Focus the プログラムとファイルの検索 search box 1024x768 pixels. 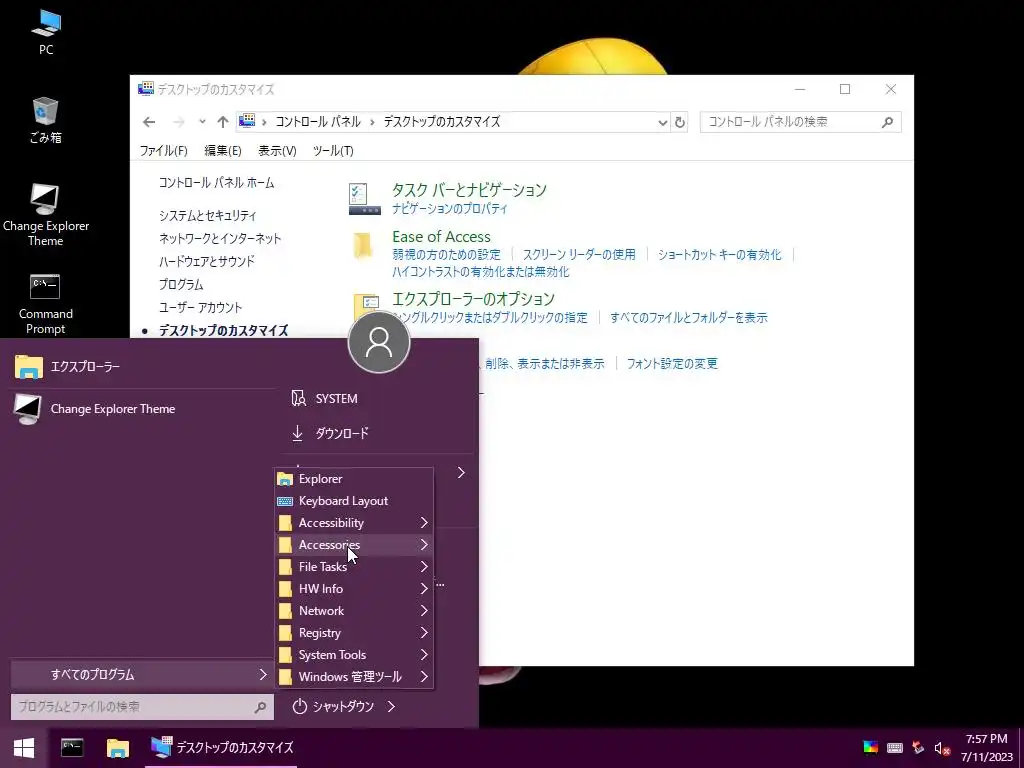[x=142, y=707]
